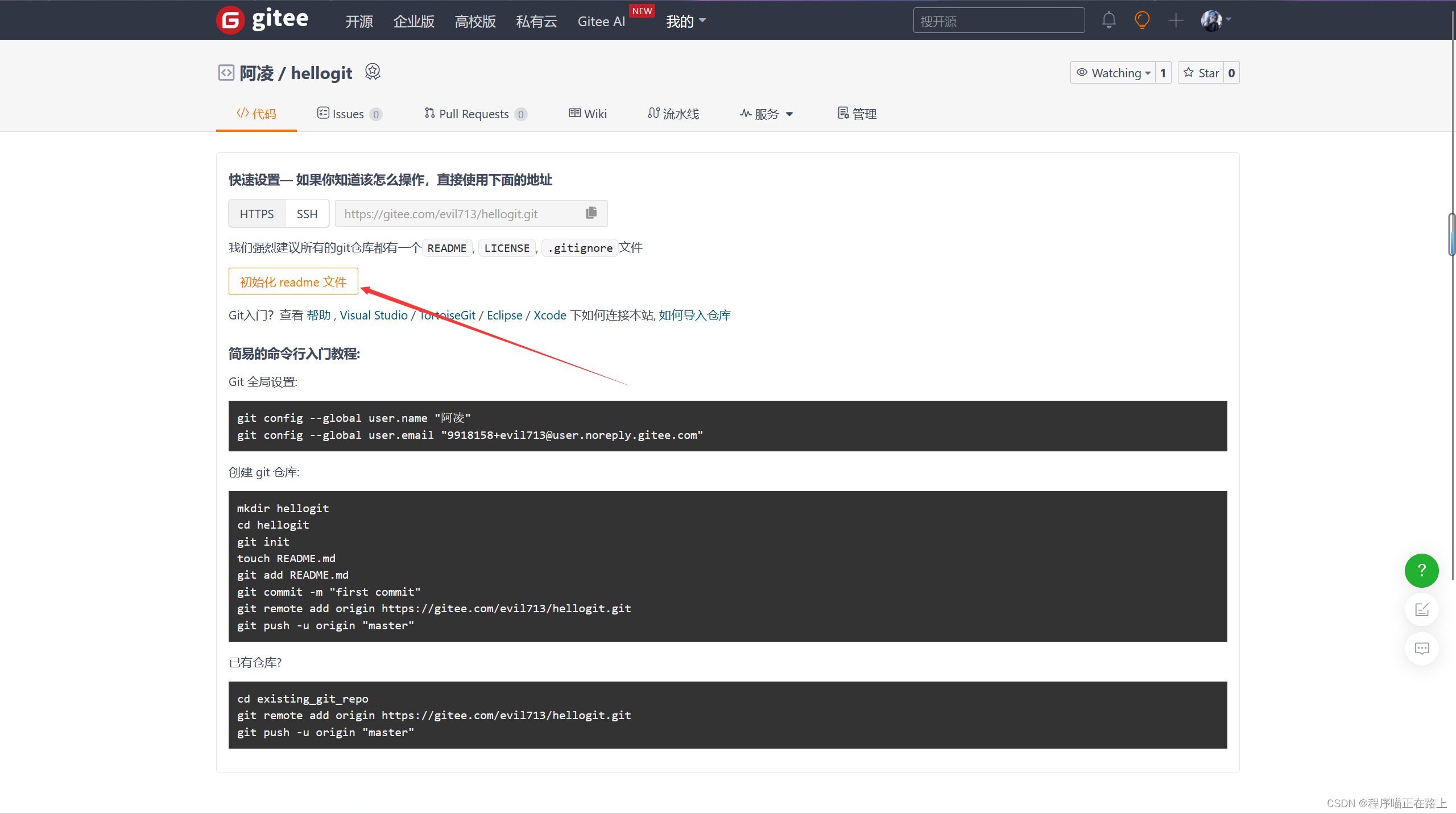Open the 服务 dropdown menu

(x=767, y=114)
